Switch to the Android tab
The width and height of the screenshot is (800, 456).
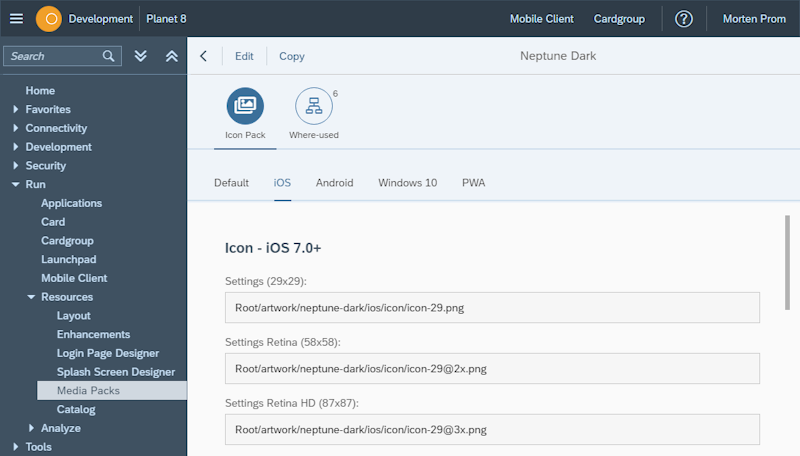pos(334,183)
